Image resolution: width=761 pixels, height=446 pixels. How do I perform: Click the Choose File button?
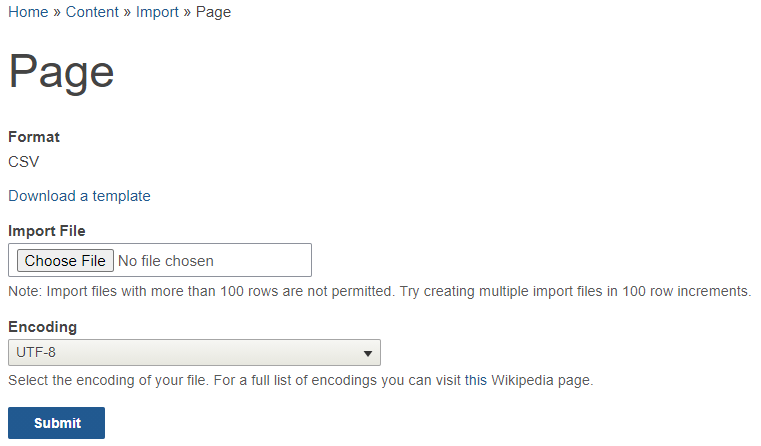pos(65,261)
